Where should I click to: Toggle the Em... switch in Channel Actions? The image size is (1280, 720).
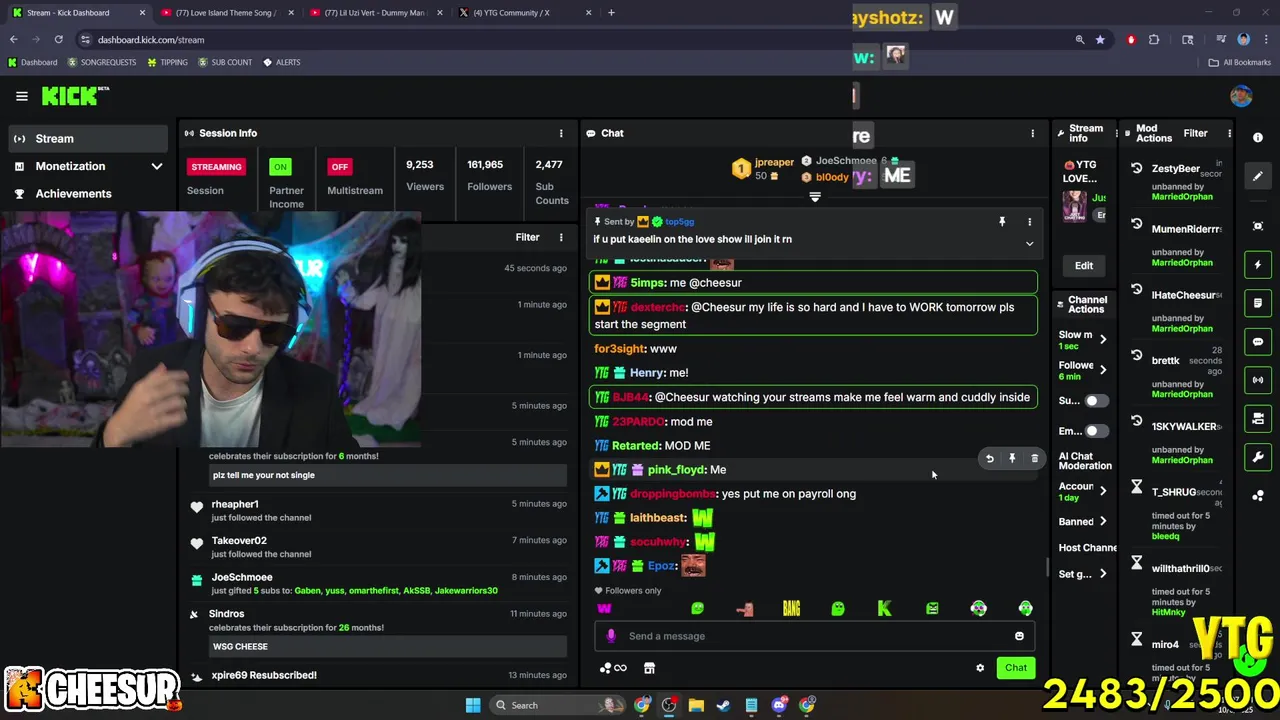click(x=1097, y=431)
